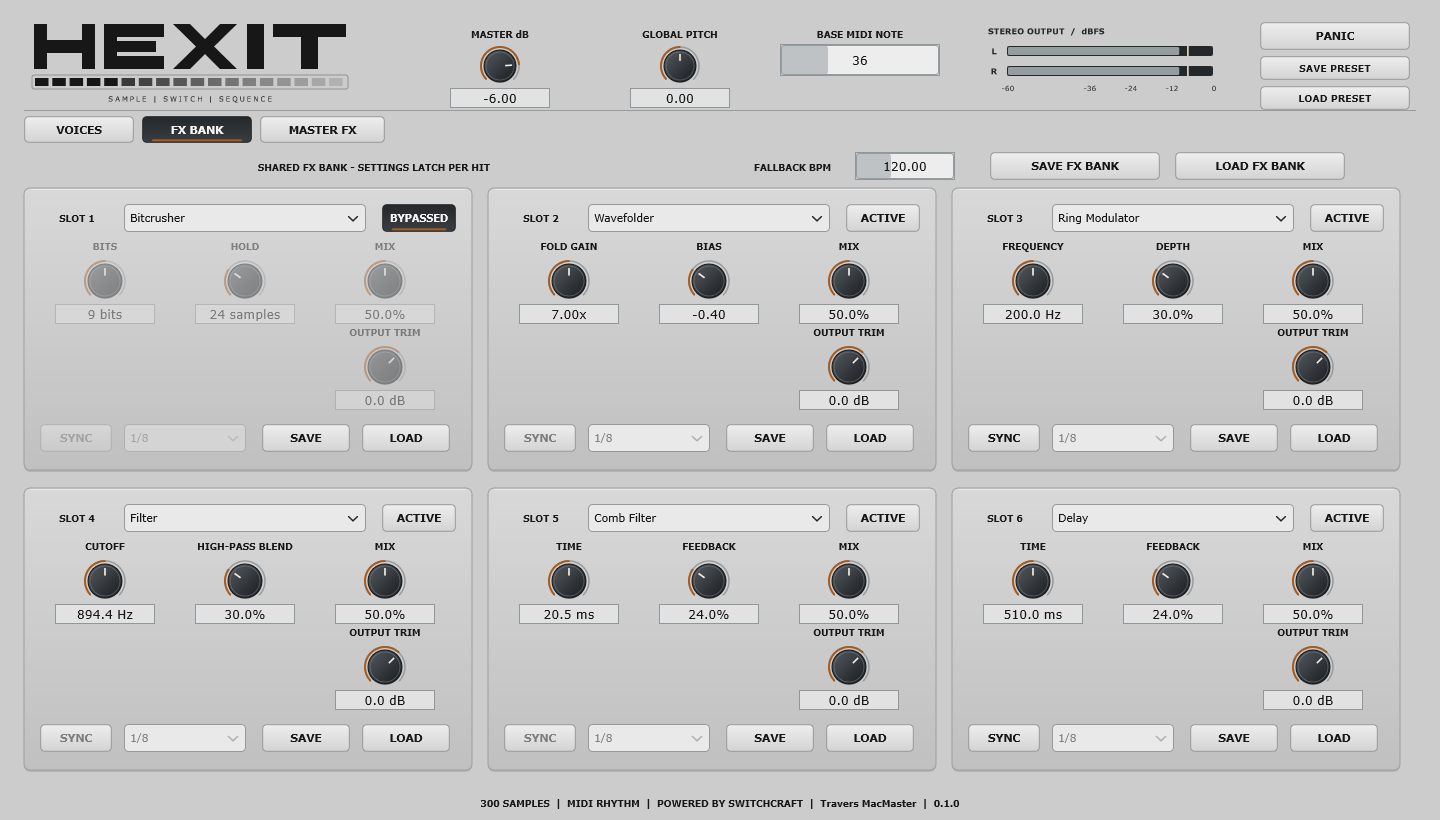Screen dimensions: 1440x820
Task: Open the Slot 3 Ring Modulator dropdown
Action: (x=1173, y=218)
